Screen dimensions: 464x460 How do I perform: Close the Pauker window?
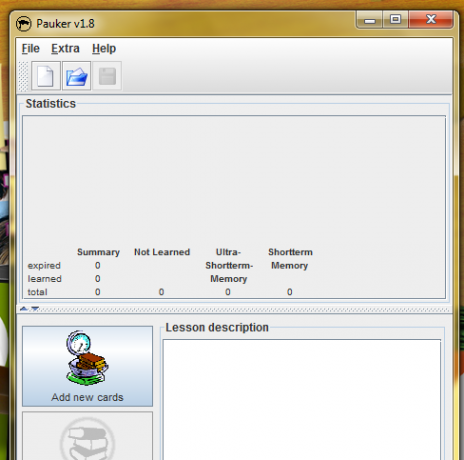click(431, 20)
